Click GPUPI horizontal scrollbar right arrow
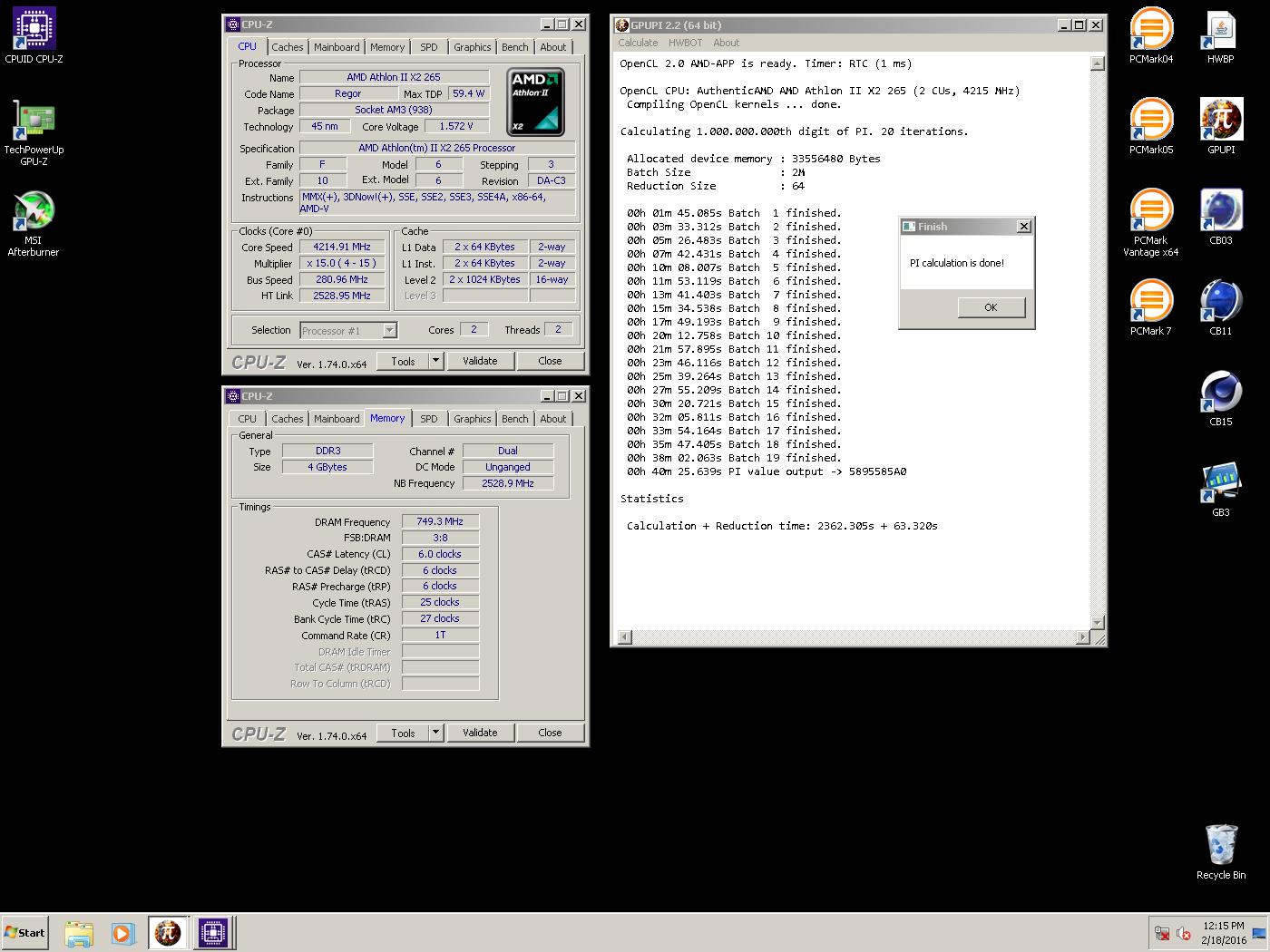This screenshot has width=1270, height=952. 1081,637
